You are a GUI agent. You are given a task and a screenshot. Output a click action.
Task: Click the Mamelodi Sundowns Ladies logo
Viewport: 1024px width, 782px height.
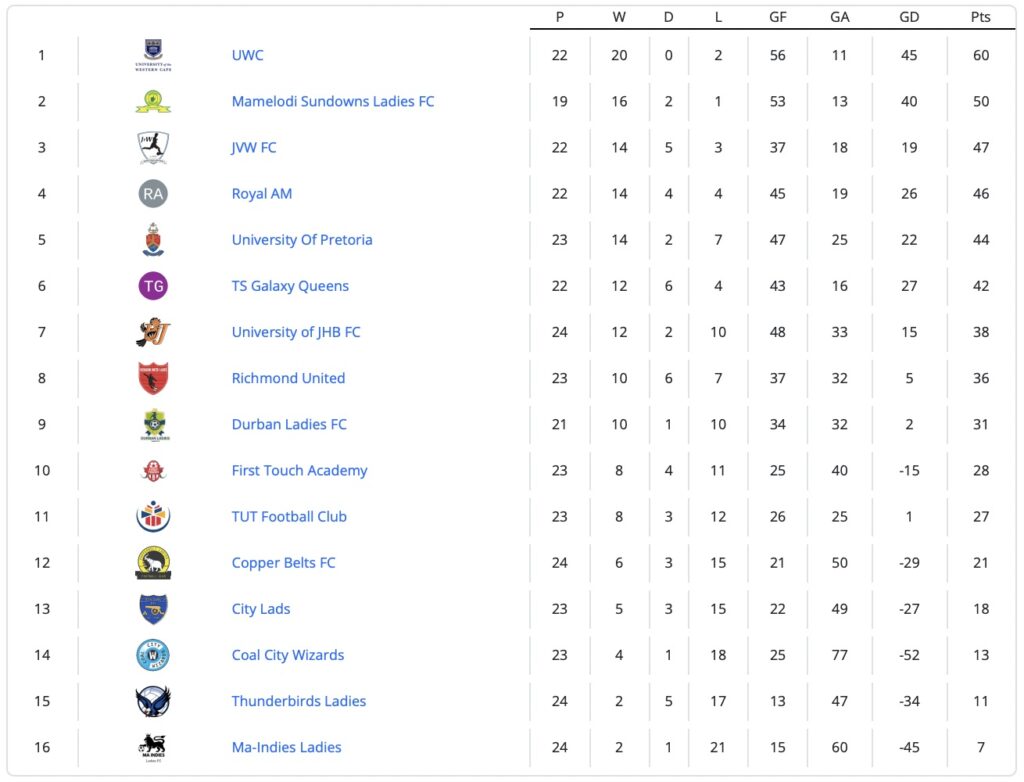[153, 101]
